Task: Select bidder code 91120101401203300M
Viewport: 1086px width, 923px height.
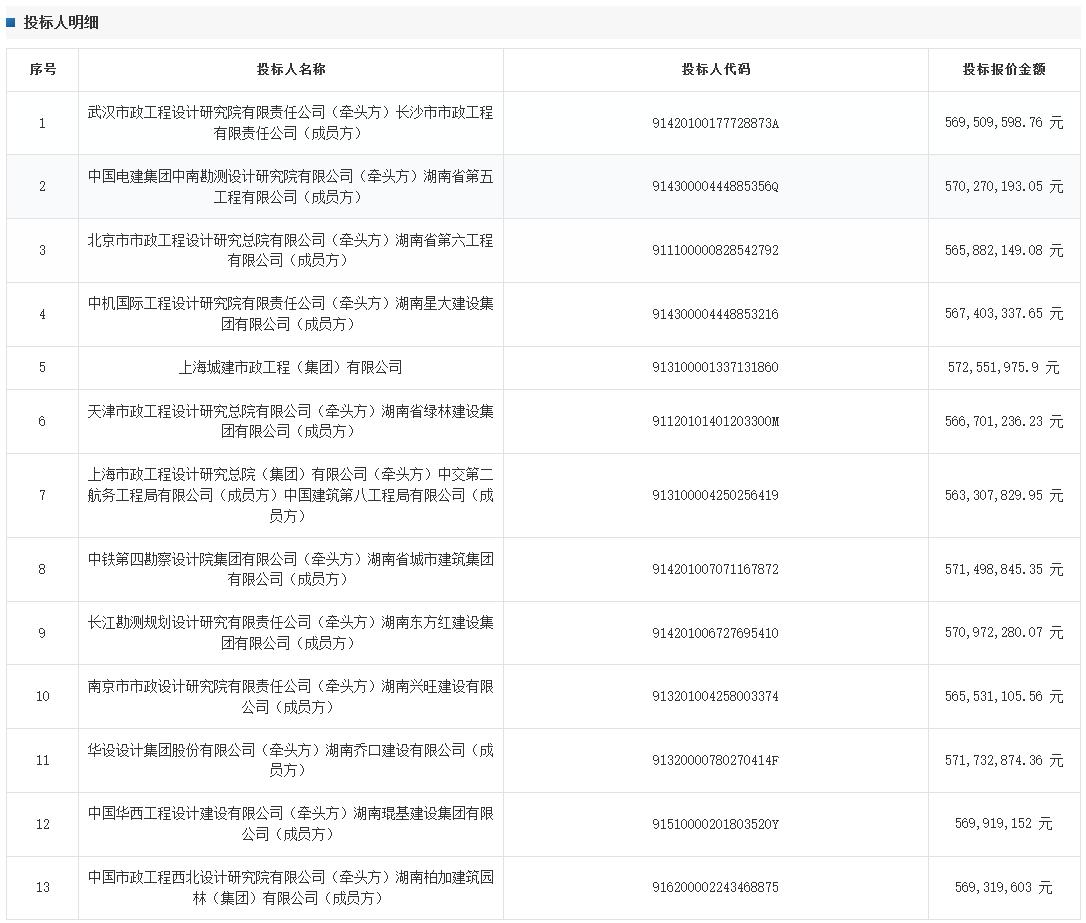Action: coord(715,421)
